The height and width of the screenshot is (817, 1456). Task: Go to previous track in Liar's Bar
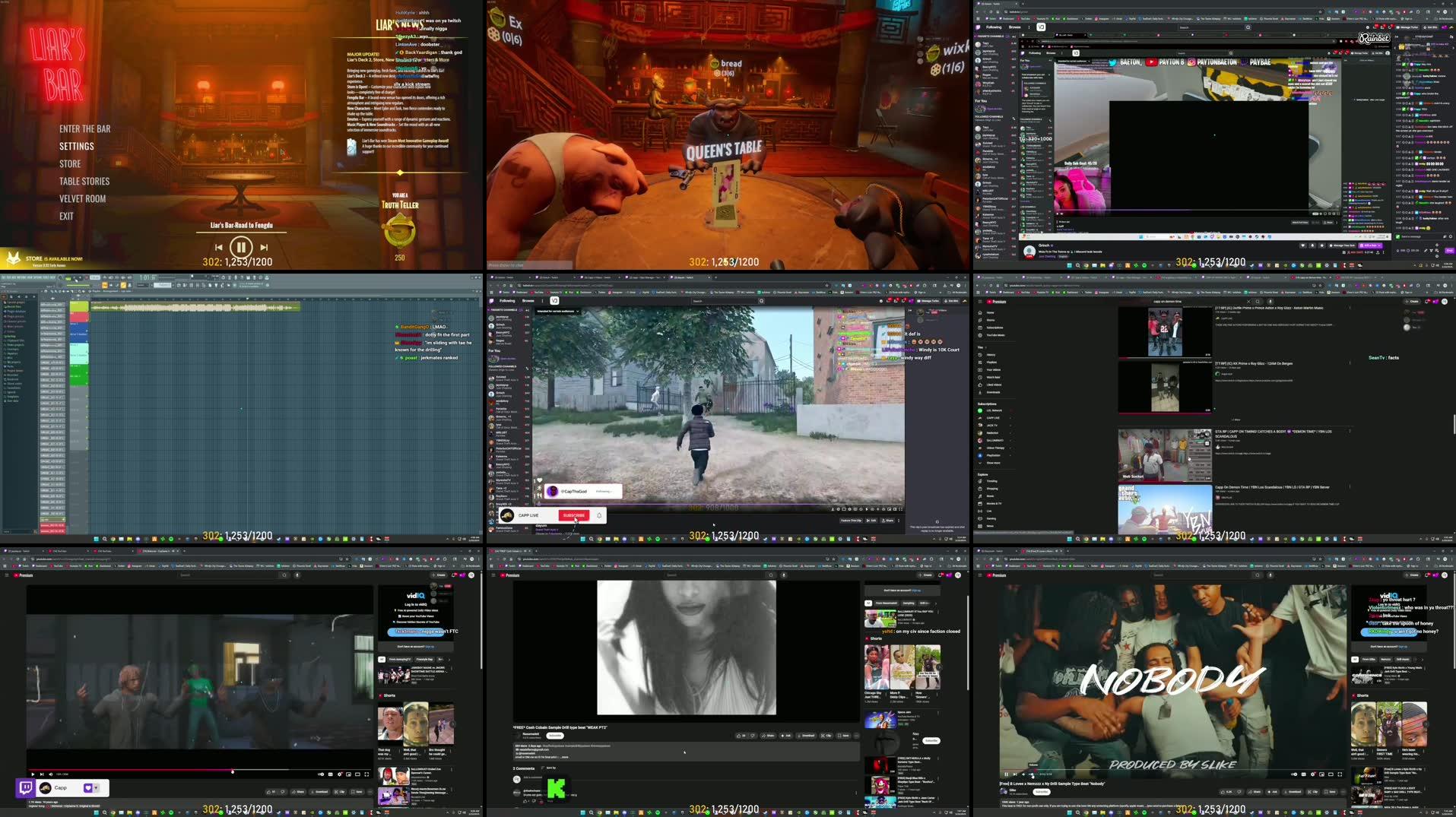[219, 247]
